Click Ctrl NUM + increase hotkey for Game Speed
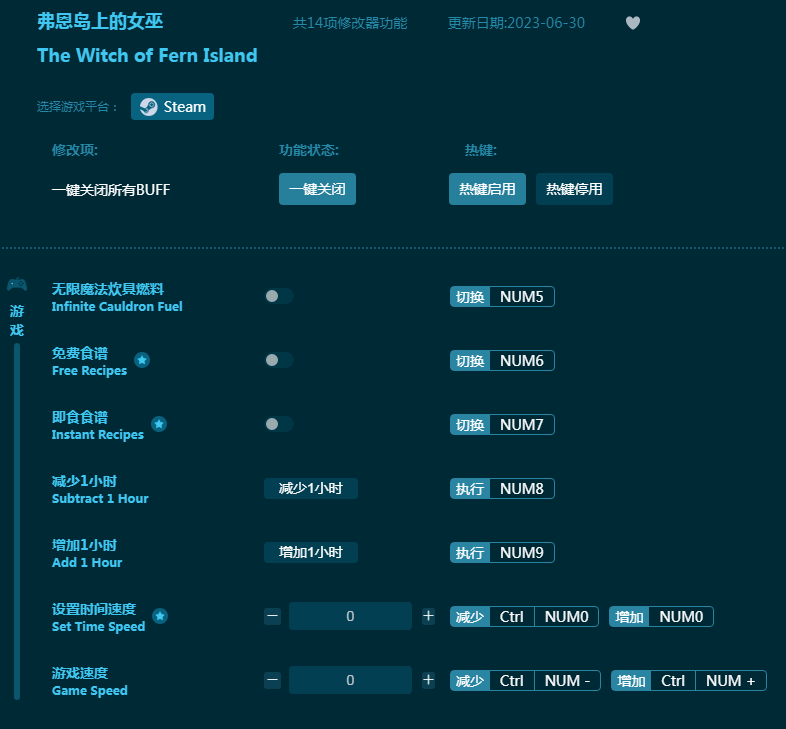Viewport: 786px width, 729px height. click(689, 681)
